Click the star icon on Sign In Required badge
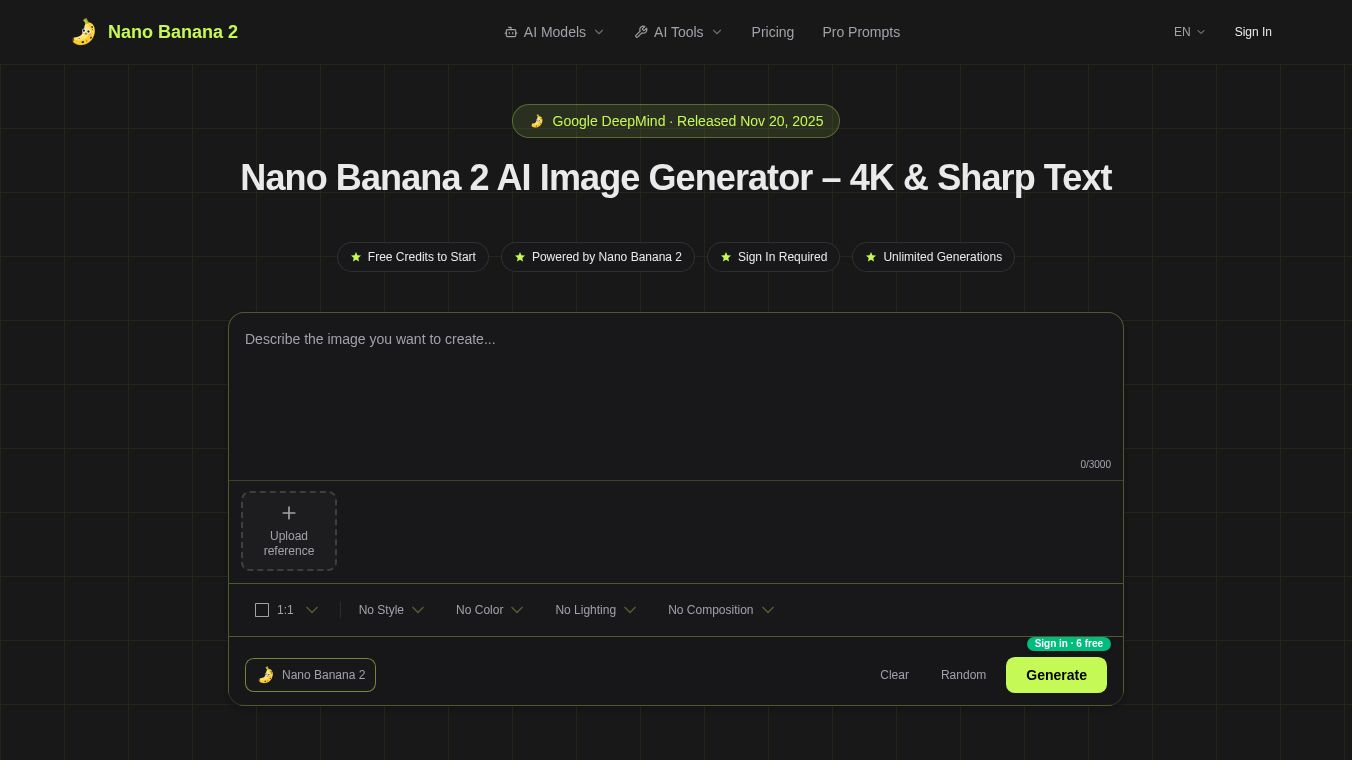The height and width of the screenshot is (760, 1352). 726,257
